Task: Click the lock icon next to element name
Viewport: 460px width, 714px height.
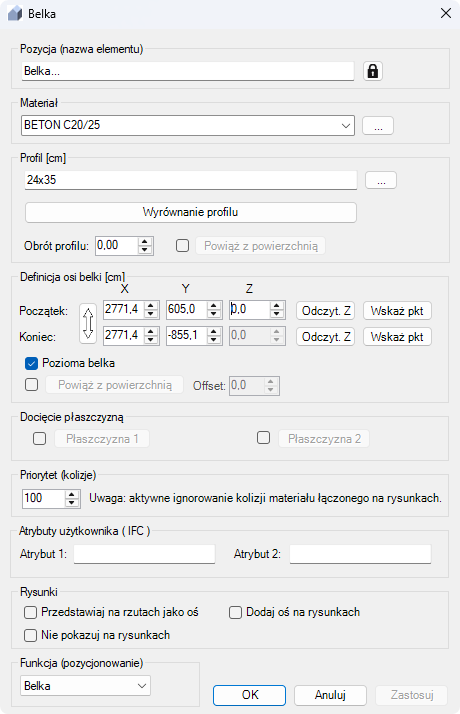Action: [x=373, y=71]
